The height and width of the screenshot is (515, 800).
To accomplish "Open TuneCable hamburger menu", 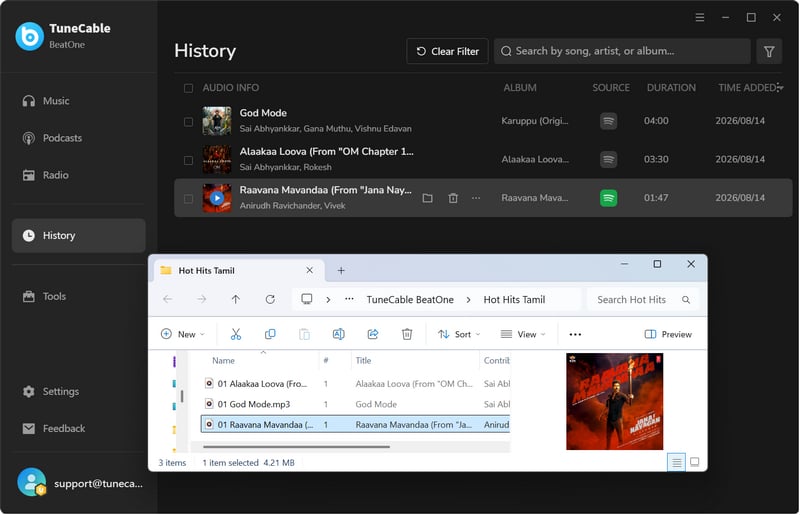I will pyautogui.click(x=699, y=17).
